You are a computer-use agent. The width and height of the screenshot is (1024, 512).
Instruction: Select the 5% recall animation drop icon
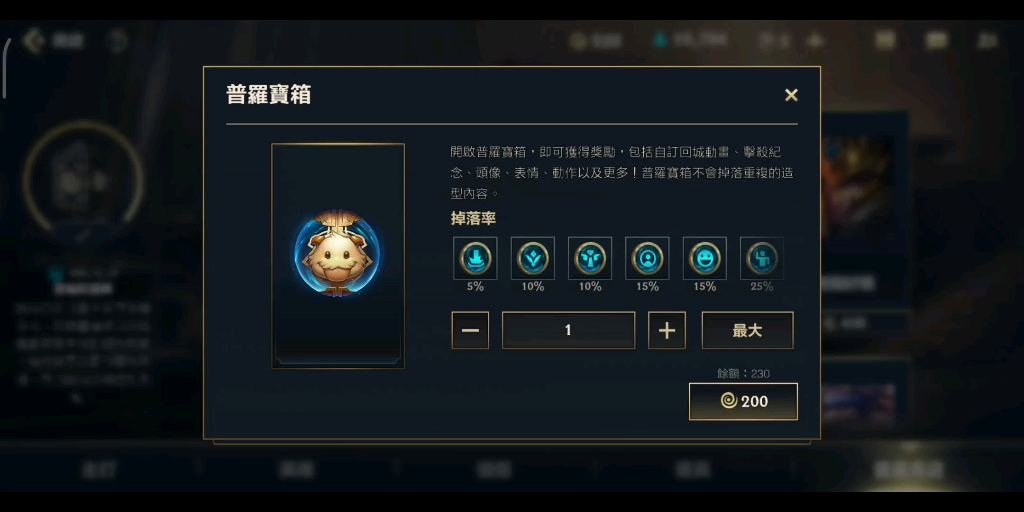tap(475, 258)
